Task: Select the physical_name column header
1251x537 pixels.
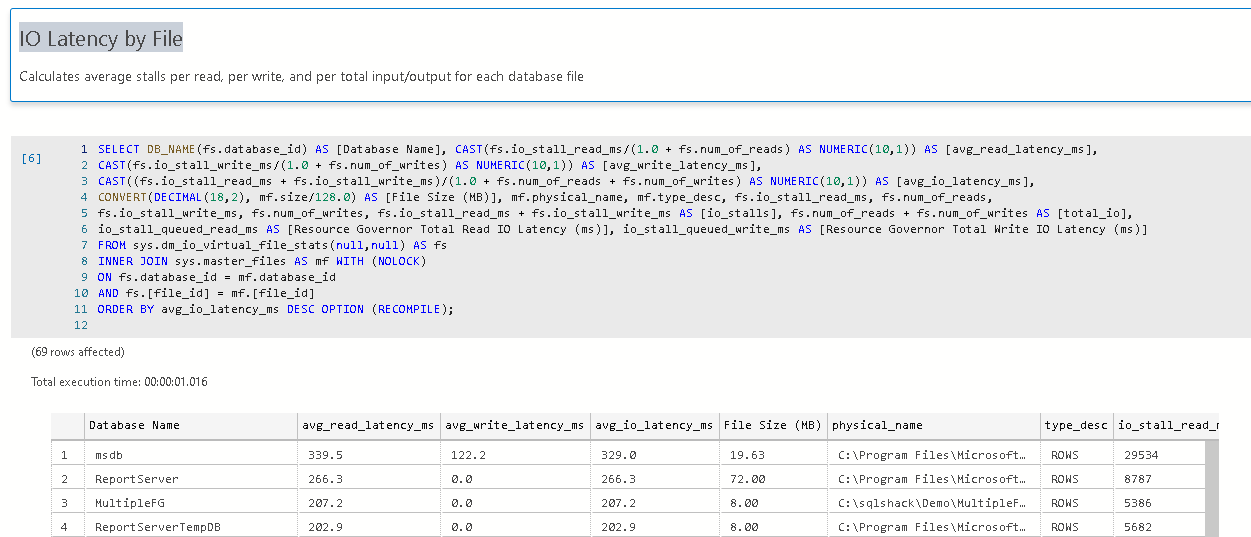Action: pos(877,425)
